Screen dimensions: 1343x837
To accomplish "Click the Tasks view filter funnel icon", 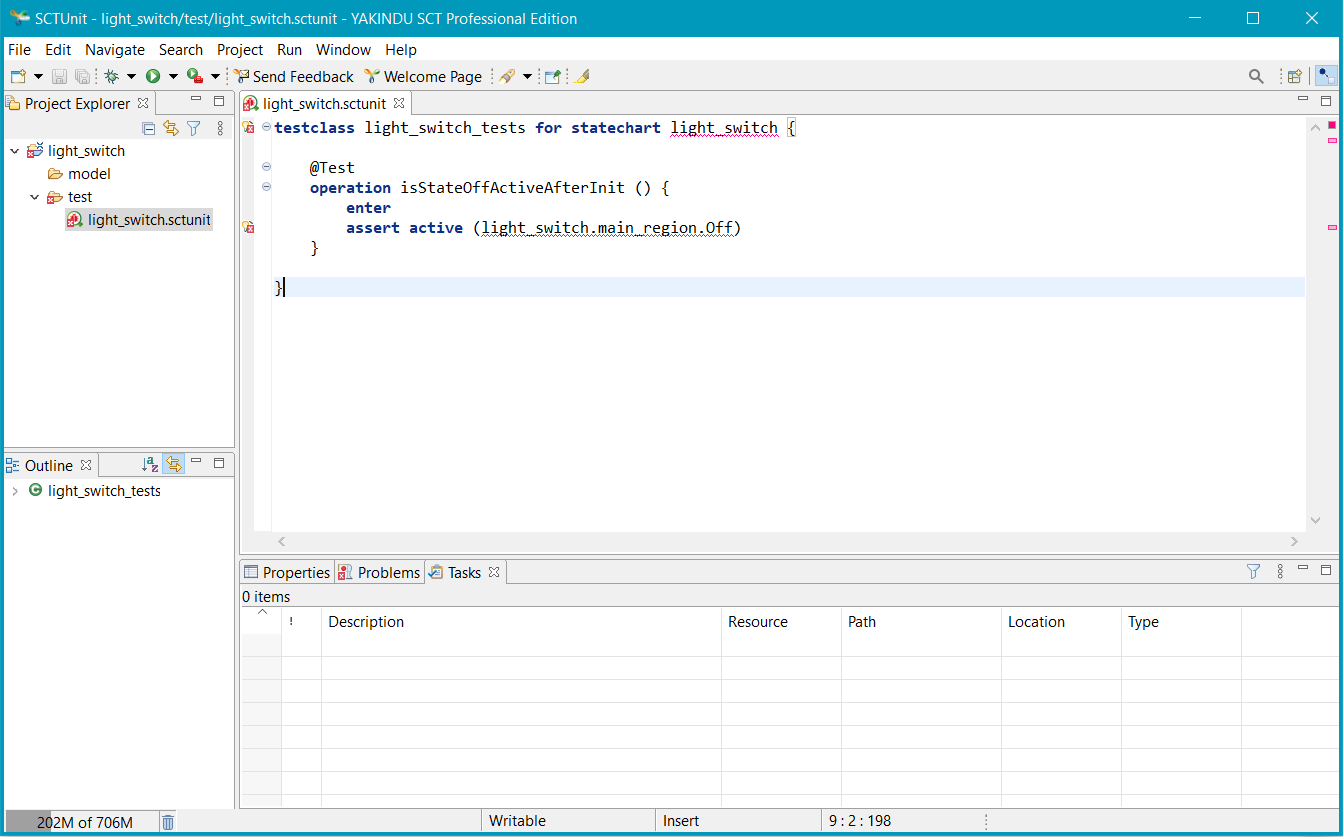I will tap(1253, 572).
